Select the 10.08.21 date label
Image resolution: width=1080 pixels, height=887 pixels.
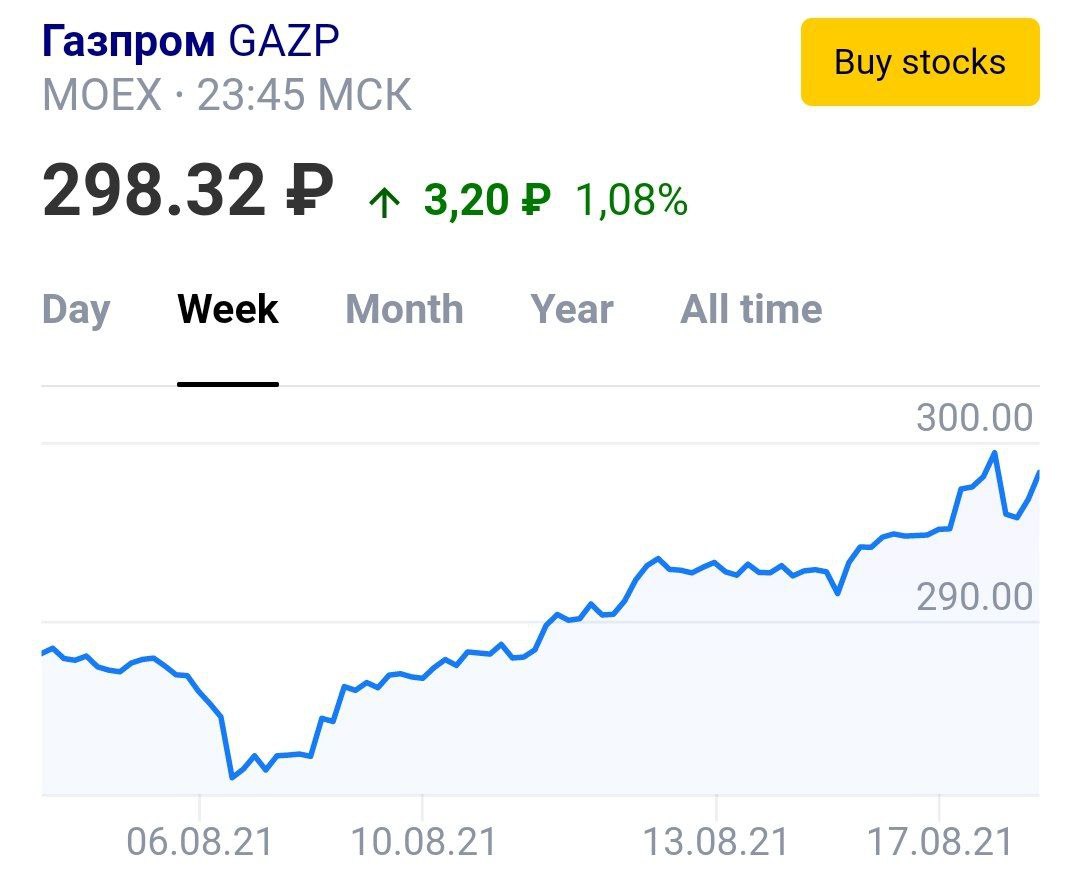(423, 842)
